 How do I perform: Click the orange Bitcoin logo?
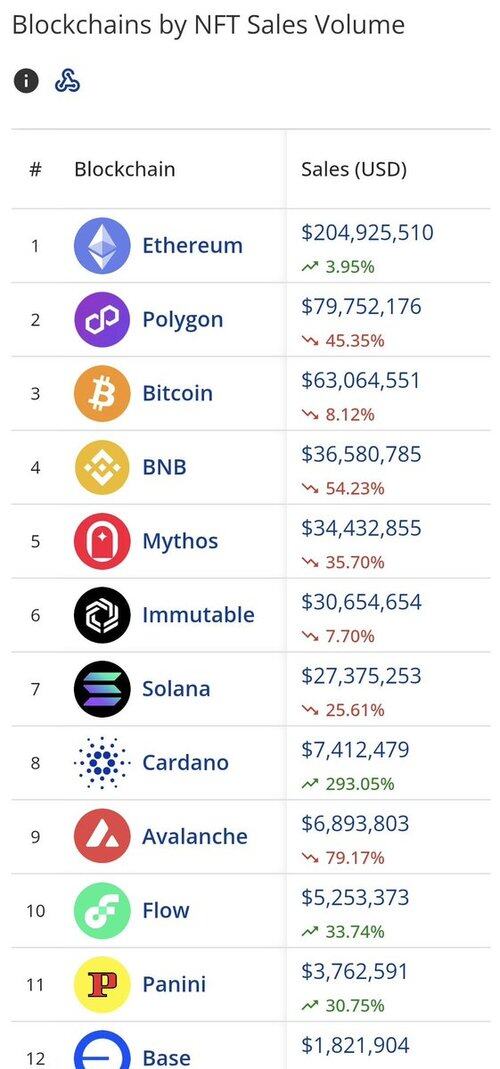(102, 393)
